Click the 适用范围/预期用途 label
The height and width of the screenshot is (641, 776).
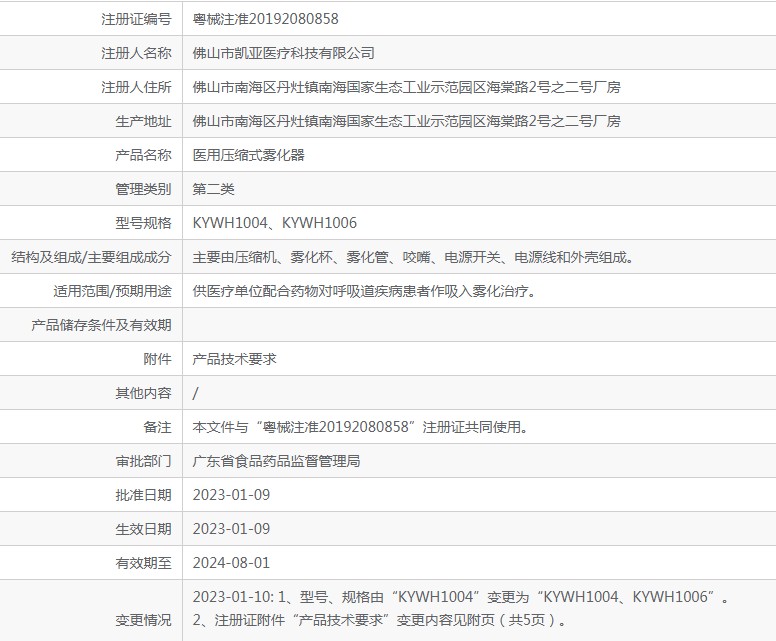pos(112,291)
